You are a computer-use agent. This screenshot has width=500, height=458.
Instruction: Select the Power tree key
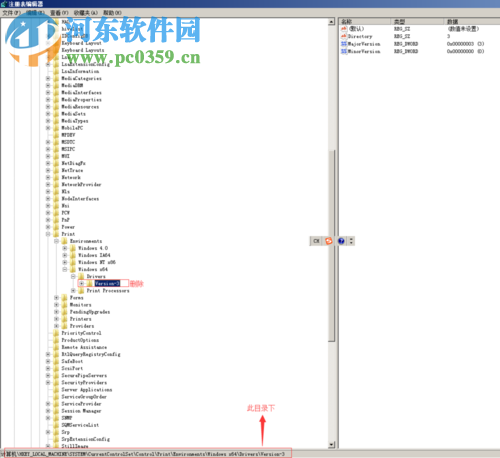tap(68, 227)
